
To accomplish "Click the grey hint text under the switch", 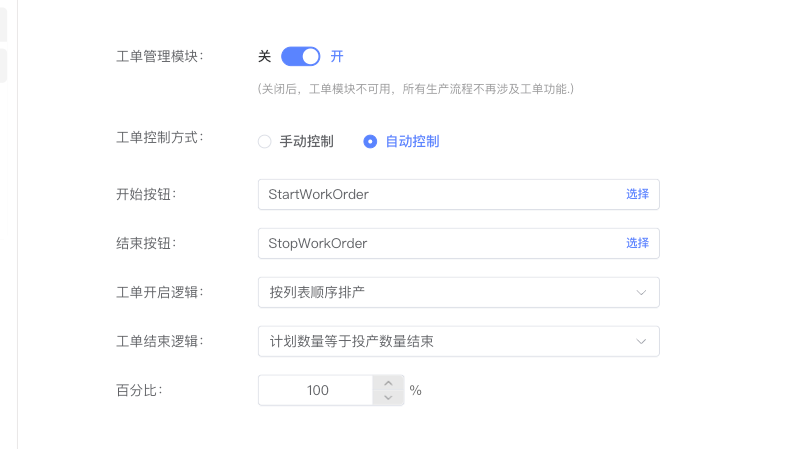I will pos(415,89).
